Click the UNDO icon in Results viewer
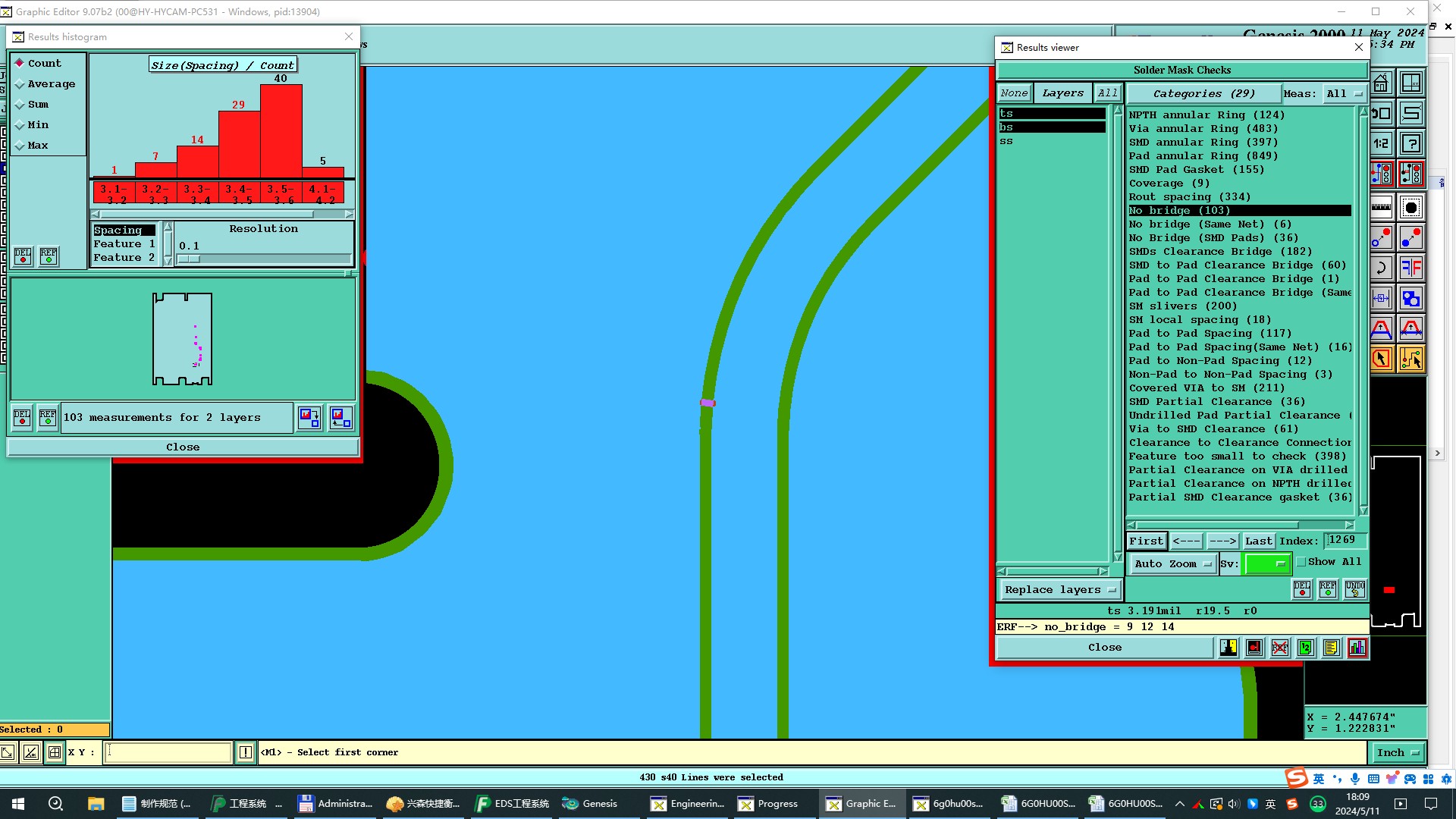The height and width of the screenshot is (819, 1456). coord(1354,588)
